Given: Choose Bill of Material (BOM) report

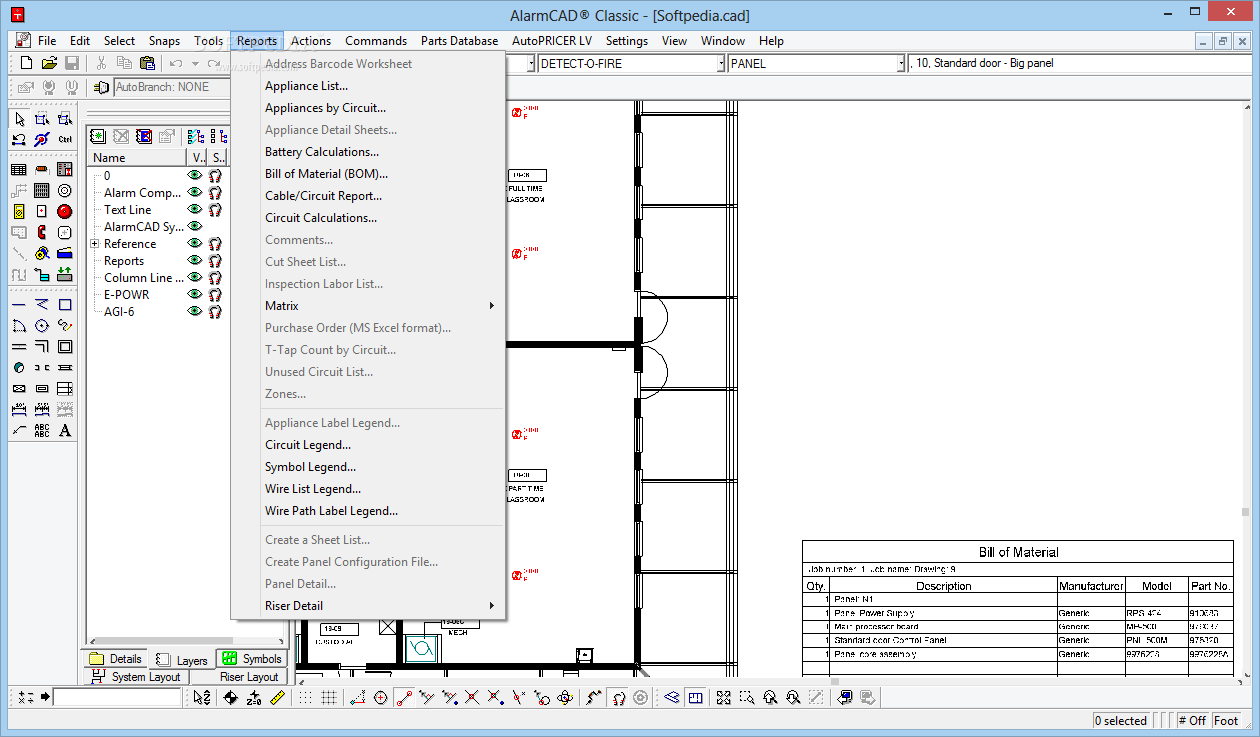Looking at the screenshot, I should pos(327,174).
